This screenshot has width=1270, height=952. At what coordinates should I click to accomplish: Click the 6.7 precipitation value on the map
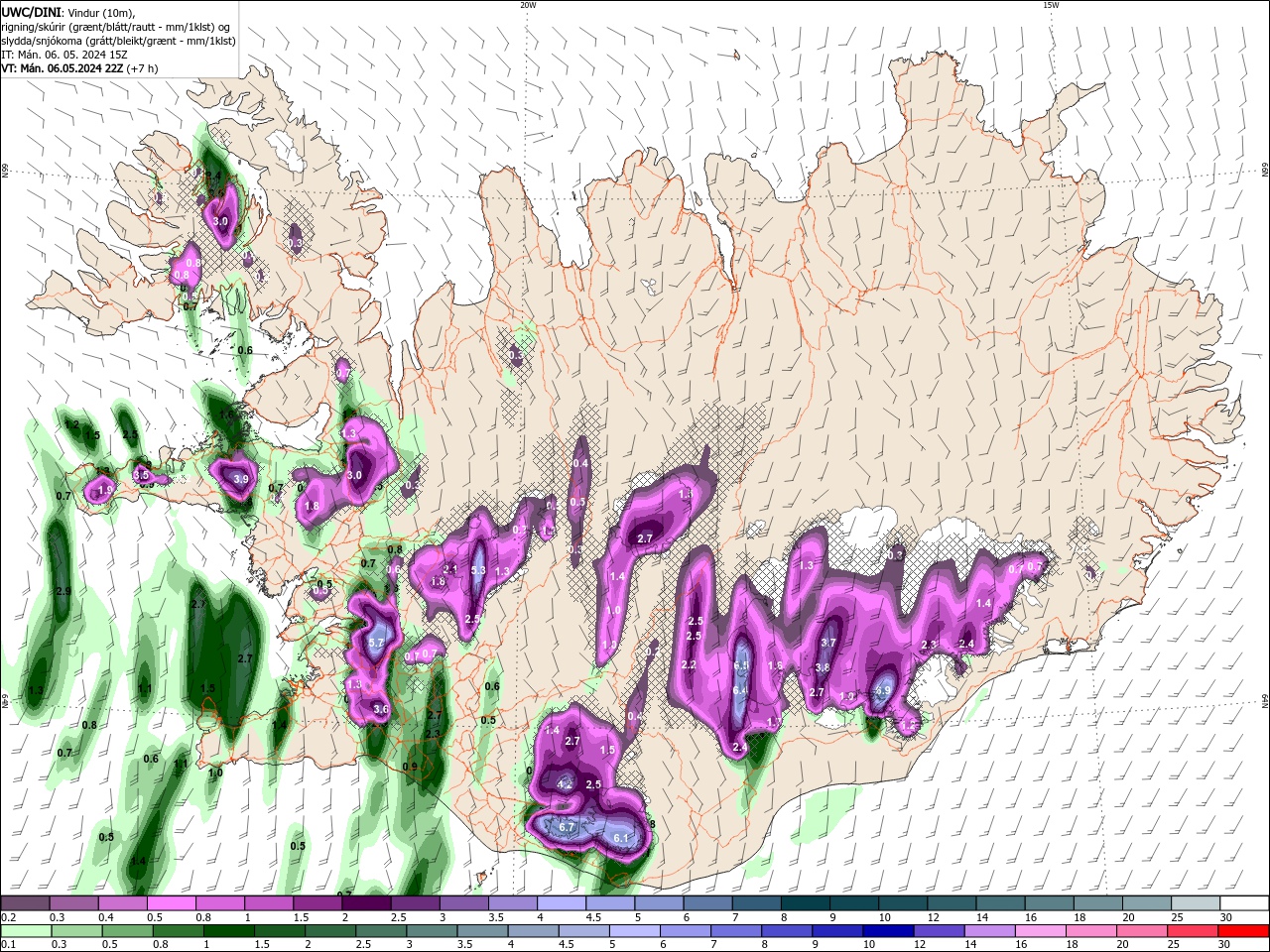(x=568, y=826)
